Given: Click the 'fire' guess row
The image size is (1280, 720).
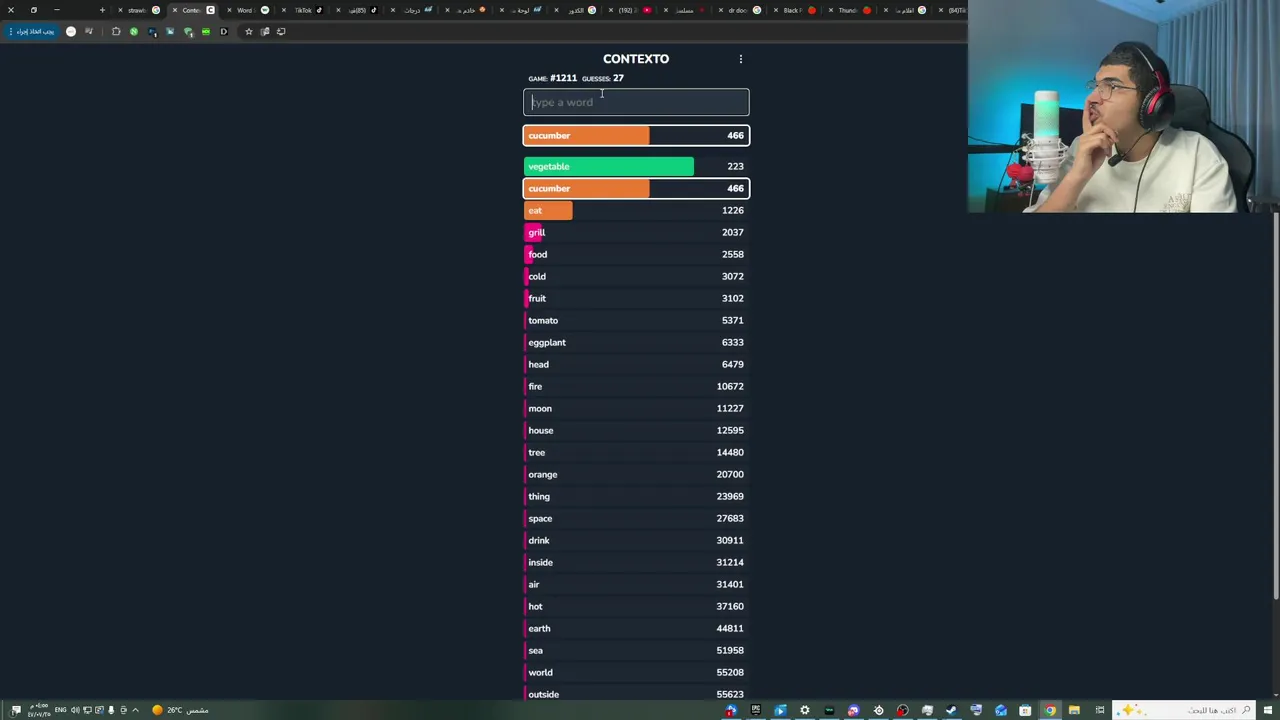Looking at the screenshot, I should 636,386.
